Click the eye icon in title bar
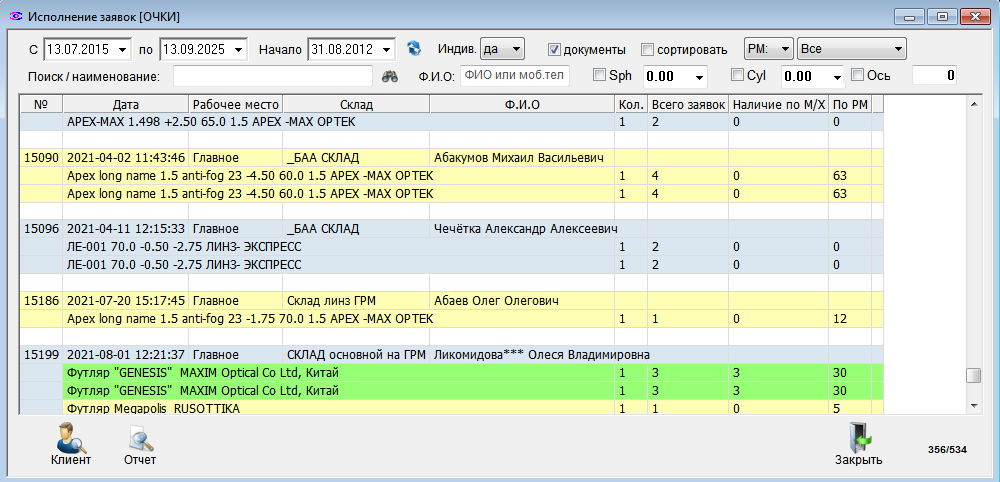This screenshot has width=1000, height=482. point(15,17)
